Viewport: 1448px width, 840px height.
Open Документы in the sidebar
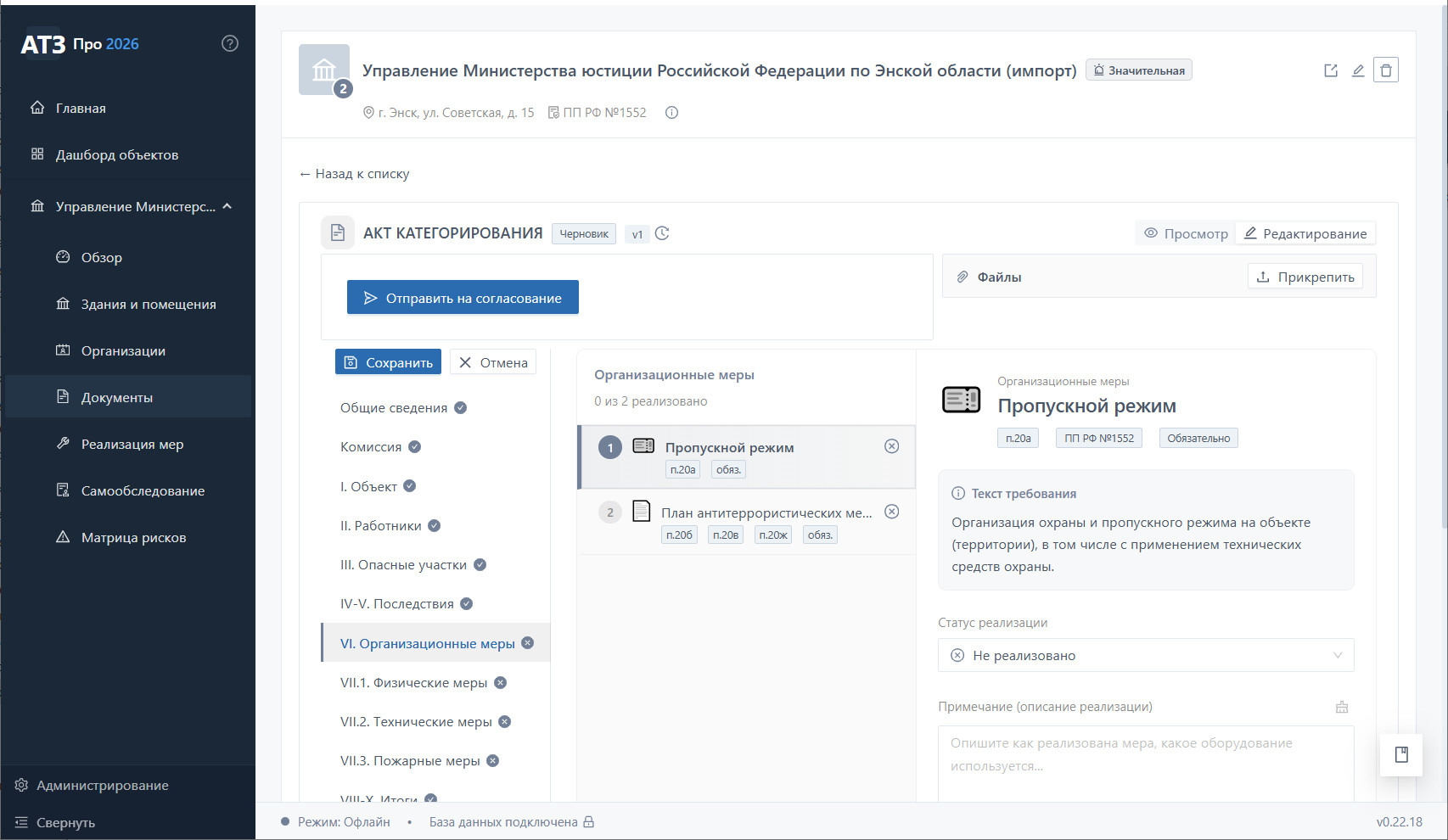128,397
